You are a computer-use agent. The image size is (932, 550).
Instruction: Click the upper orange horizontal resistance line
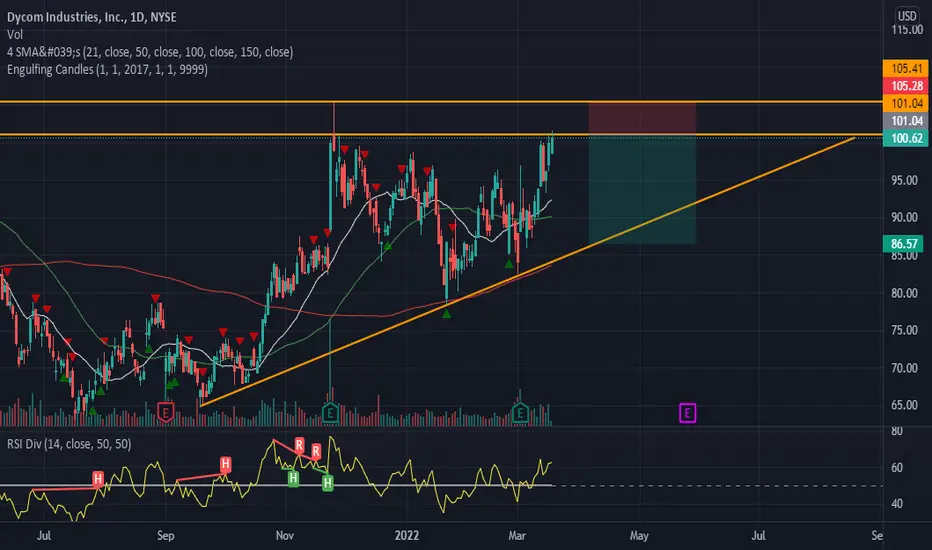441,102
